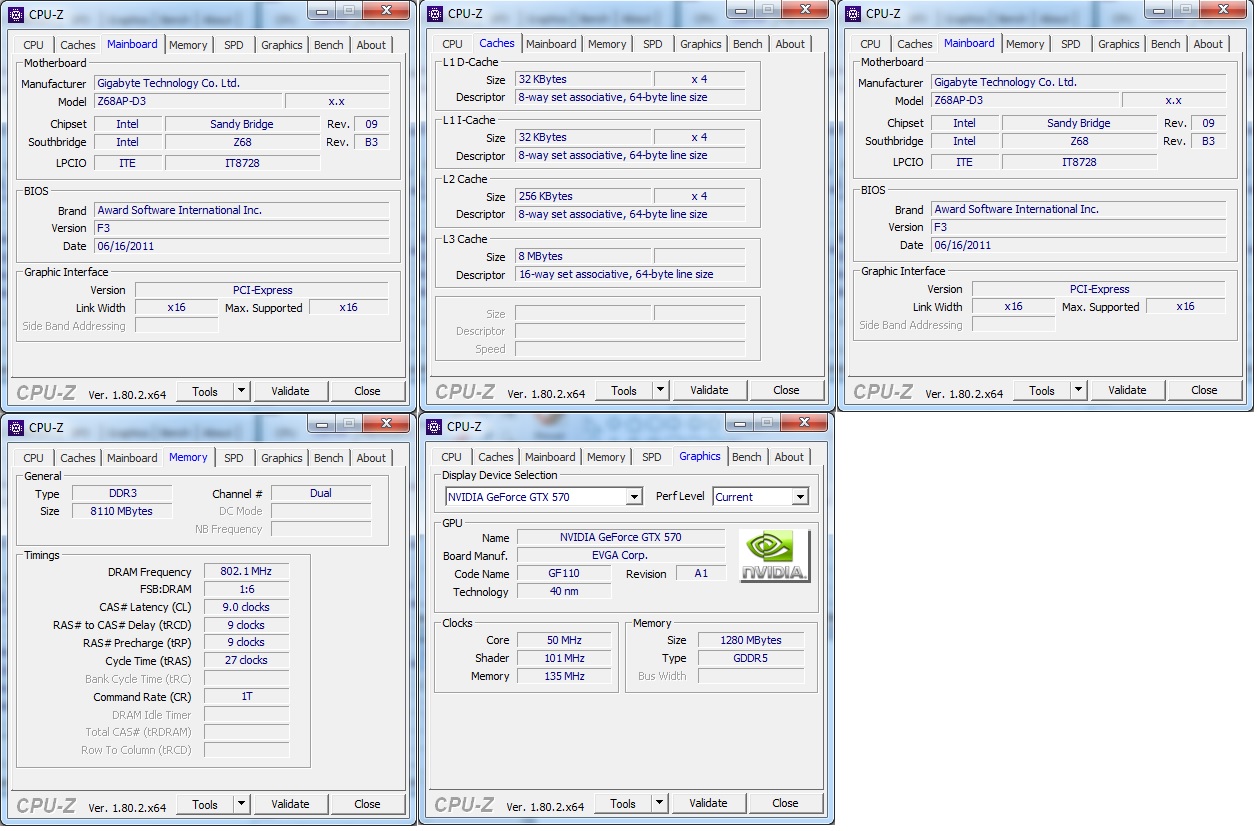Viewport: 1257px width, 831px height.
Task: Click the Technology value 40 nm
Action: 564,592
